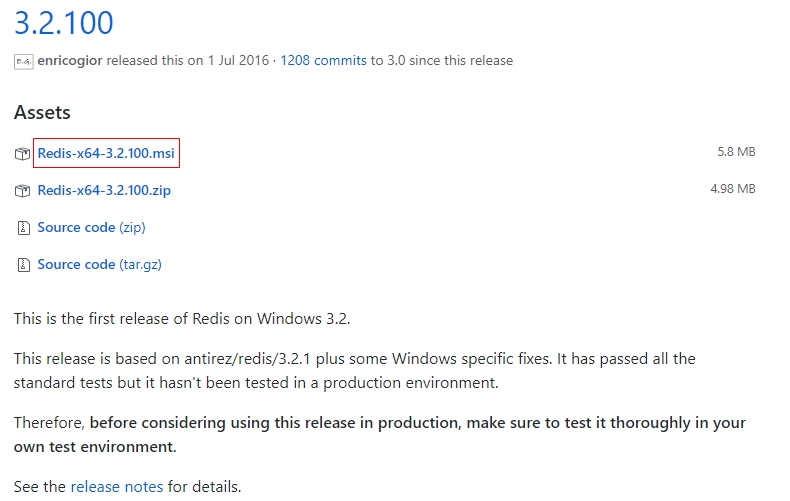Click the package icon beside the .zip file
This screenshot has height=501, width=790.
click(22, 191)
